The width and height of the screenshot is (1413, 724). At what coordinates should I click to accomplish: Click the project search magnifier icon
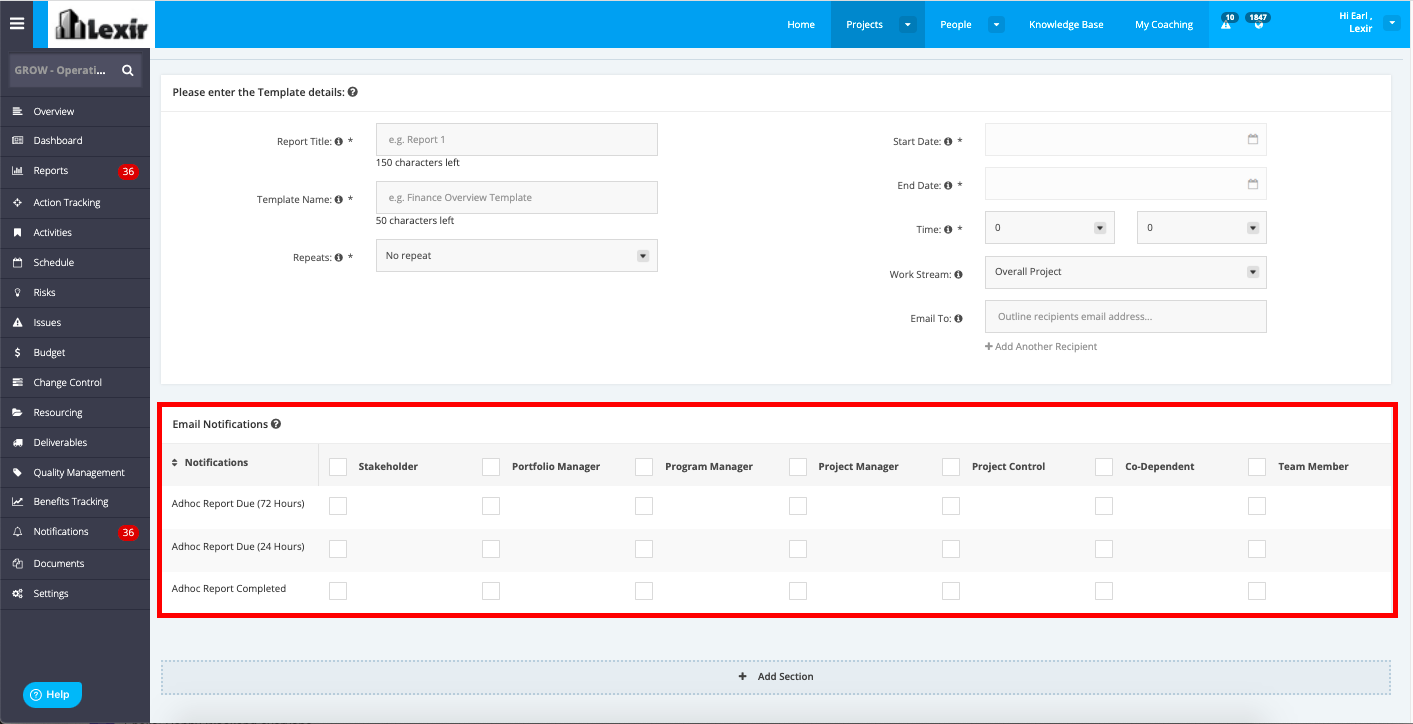coord(127,71)
